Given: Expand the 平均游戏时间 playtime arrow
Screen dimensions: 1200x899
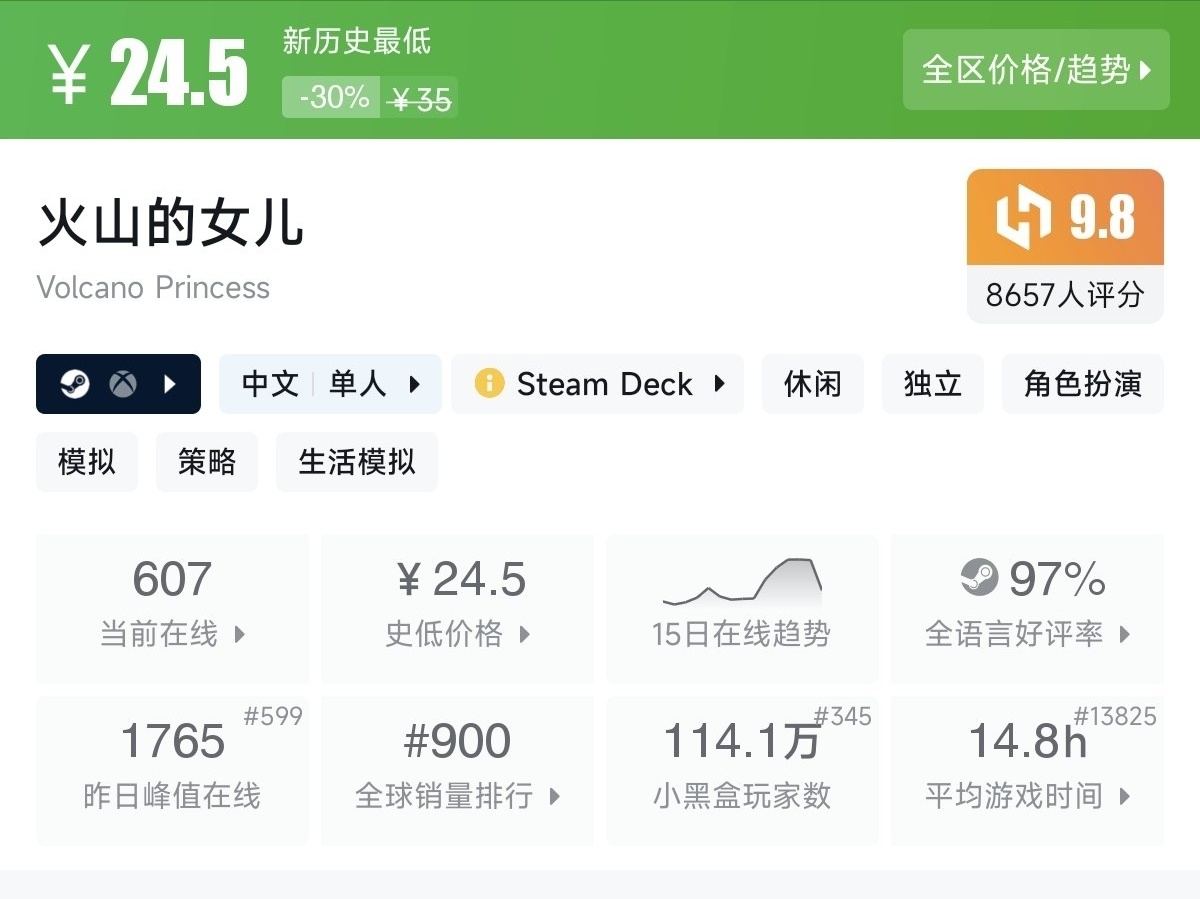Looking at the screenshot, I should pyautogui.click(x=1125, y=797).
